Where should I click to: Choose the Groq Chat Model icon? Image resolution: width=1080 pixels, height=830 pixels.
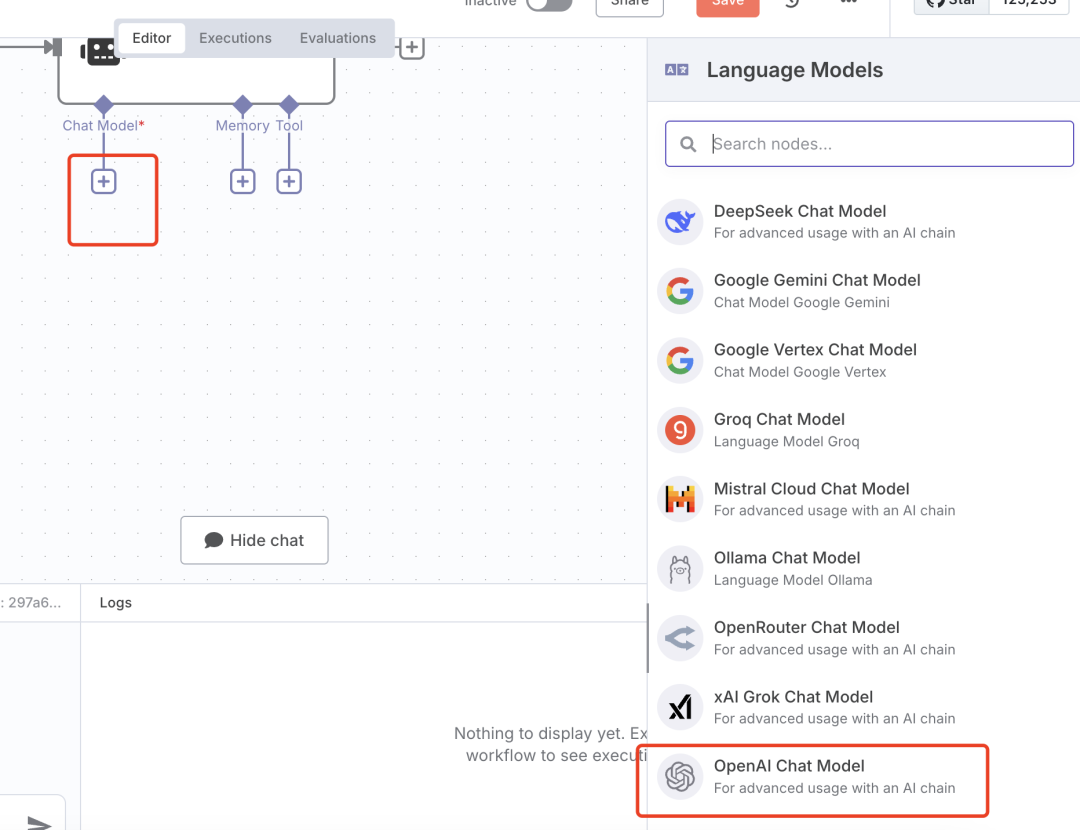click(680, 430)
